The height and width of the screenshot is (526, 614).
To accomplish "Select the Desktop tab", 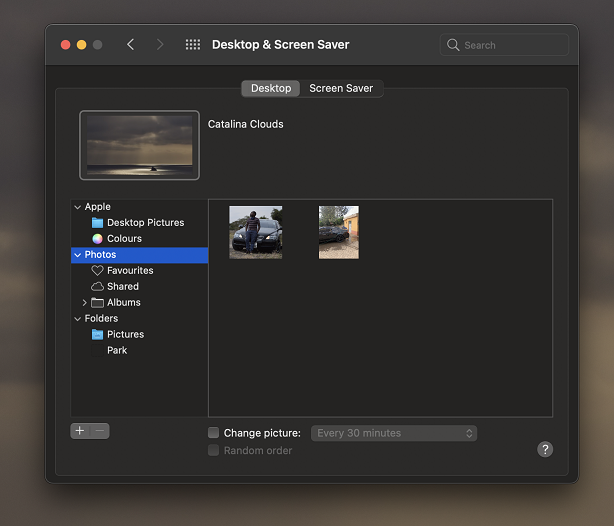I will click(x=271, y=88).
